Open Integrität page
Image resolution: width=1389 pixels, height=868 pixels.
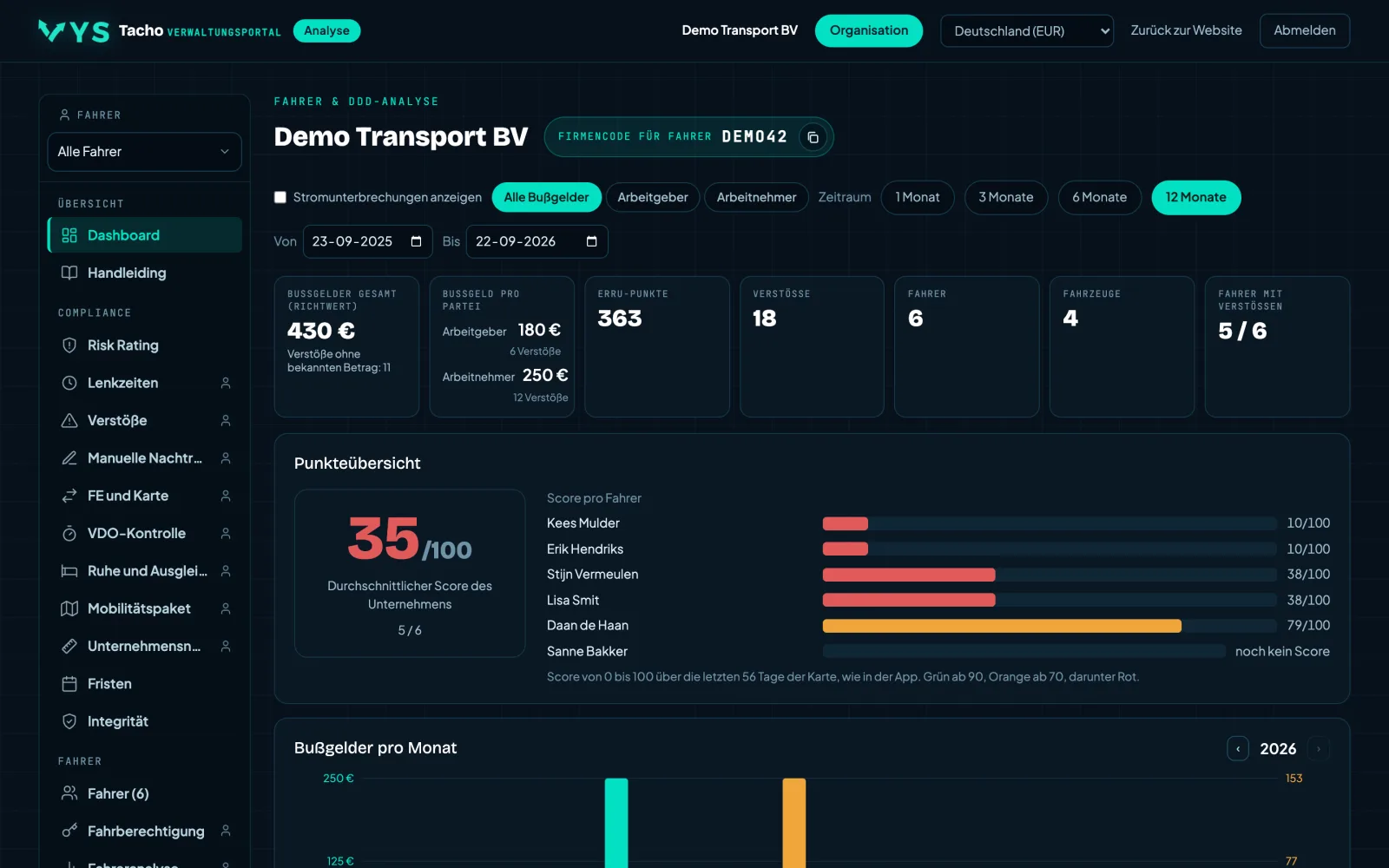144,721
